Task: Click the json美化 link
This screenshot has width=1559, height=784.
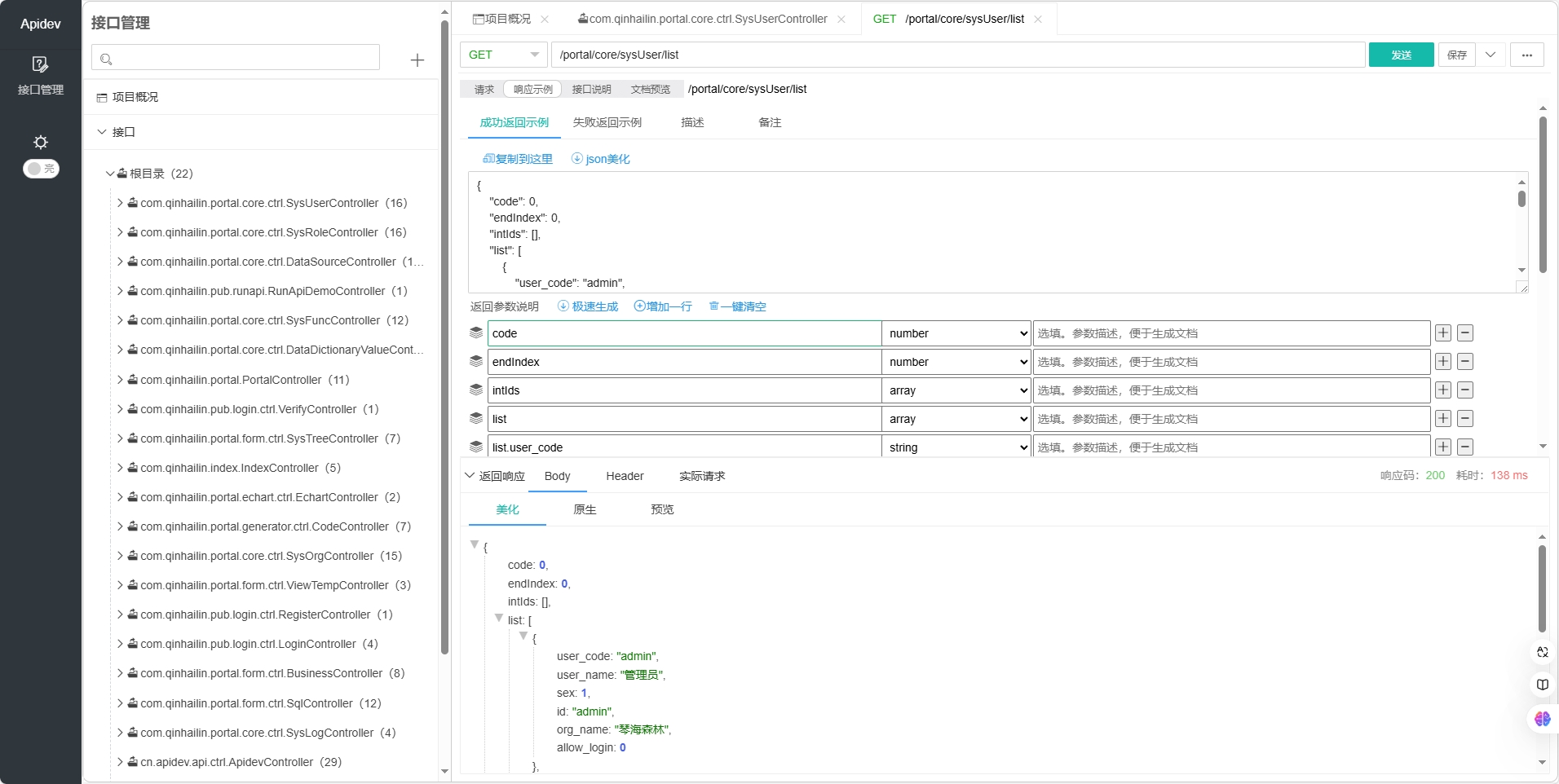Action: [x=601, y=159]
